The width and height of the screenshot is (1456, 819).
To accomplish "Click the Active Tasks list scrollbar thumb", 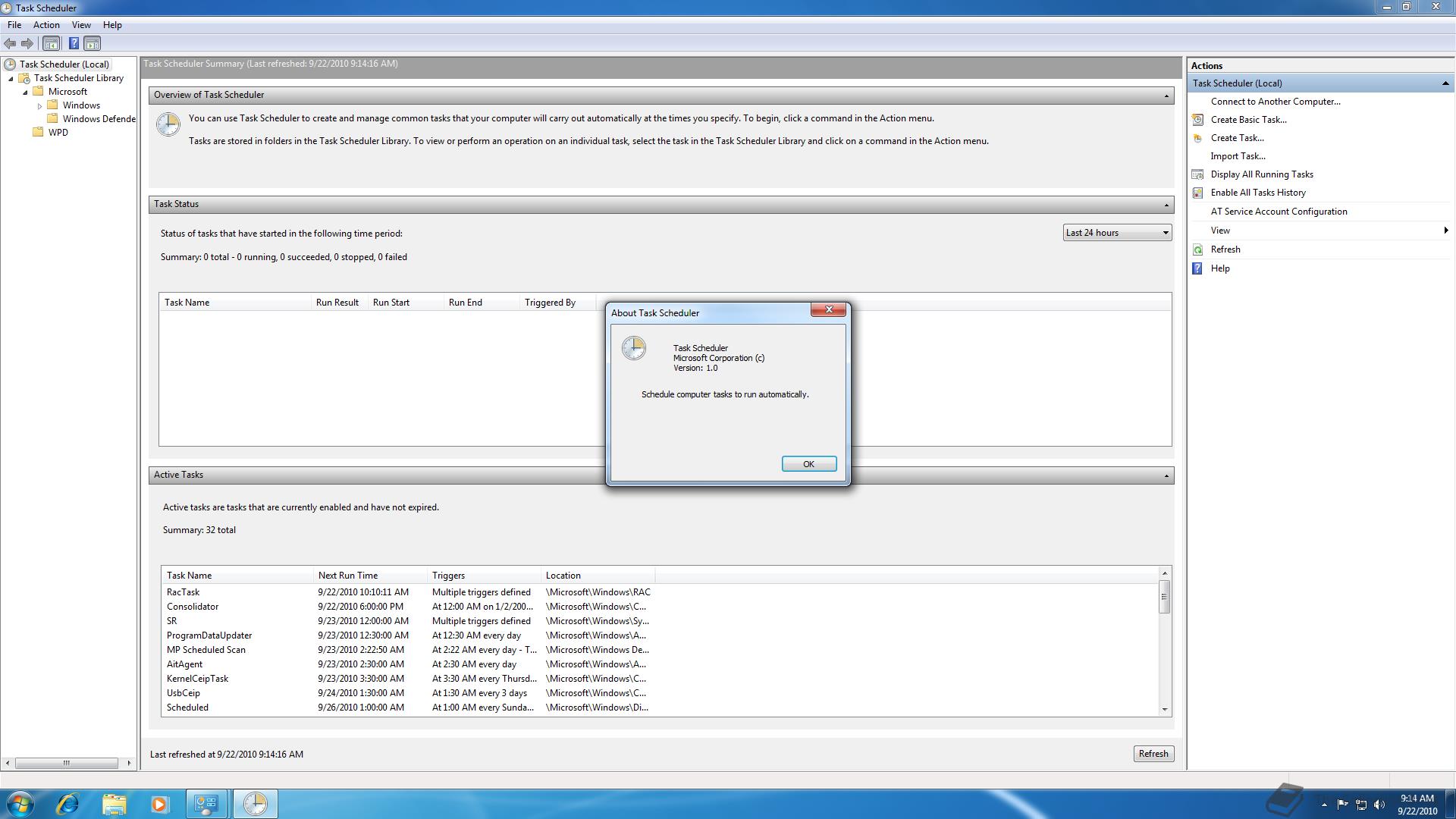I will pyautogui.click(x=1164, y=597).
